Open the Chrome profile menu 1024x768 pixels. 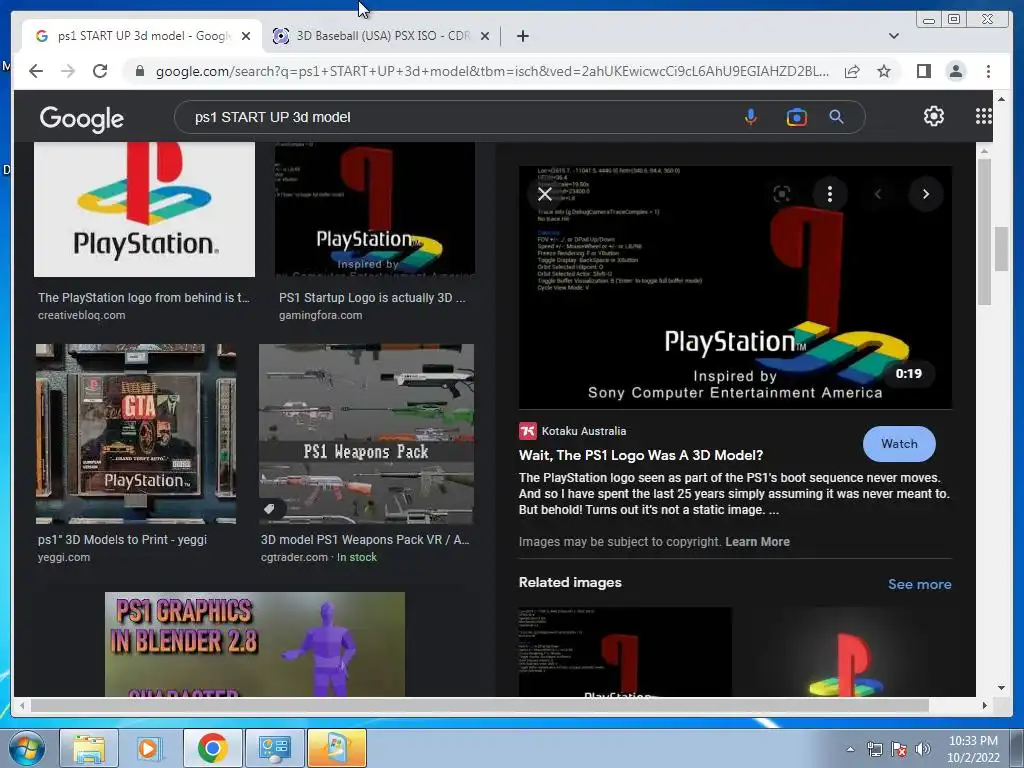click(x=955, y=71)
